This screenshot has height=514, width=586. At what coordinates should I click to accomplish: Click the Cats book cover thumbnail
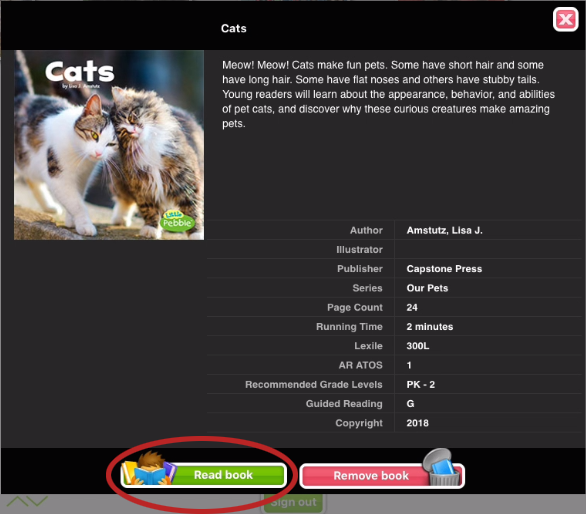click(x=109, y=145)
